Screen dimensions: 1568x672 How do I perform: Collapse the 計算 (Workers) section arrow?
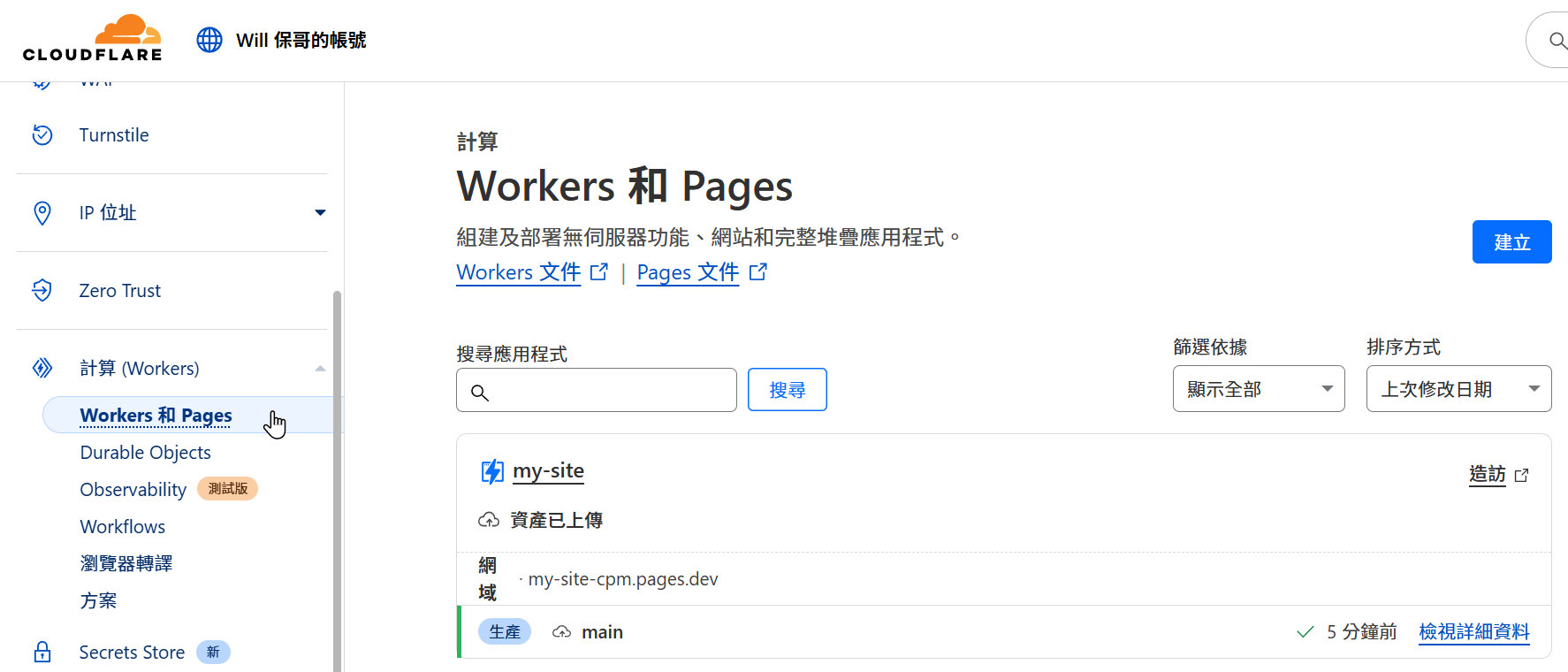click(x=320, y=368)
